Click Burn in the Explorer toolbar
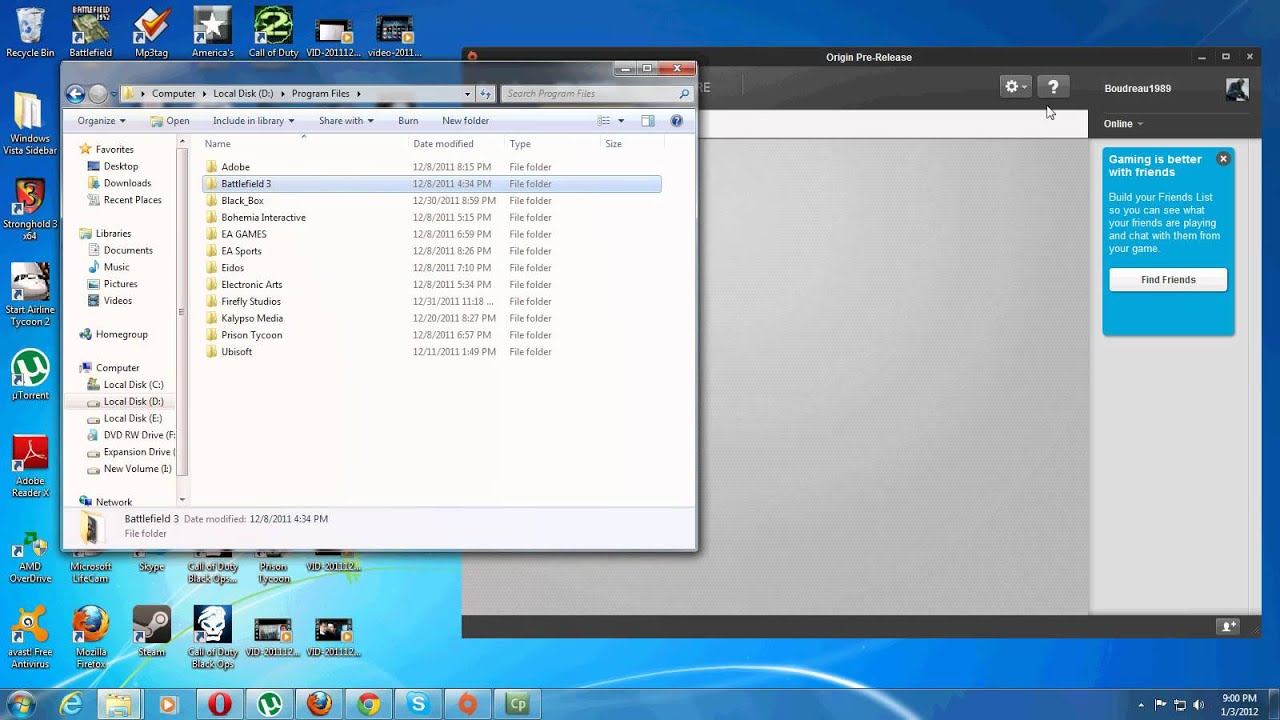 click(408, 121)
